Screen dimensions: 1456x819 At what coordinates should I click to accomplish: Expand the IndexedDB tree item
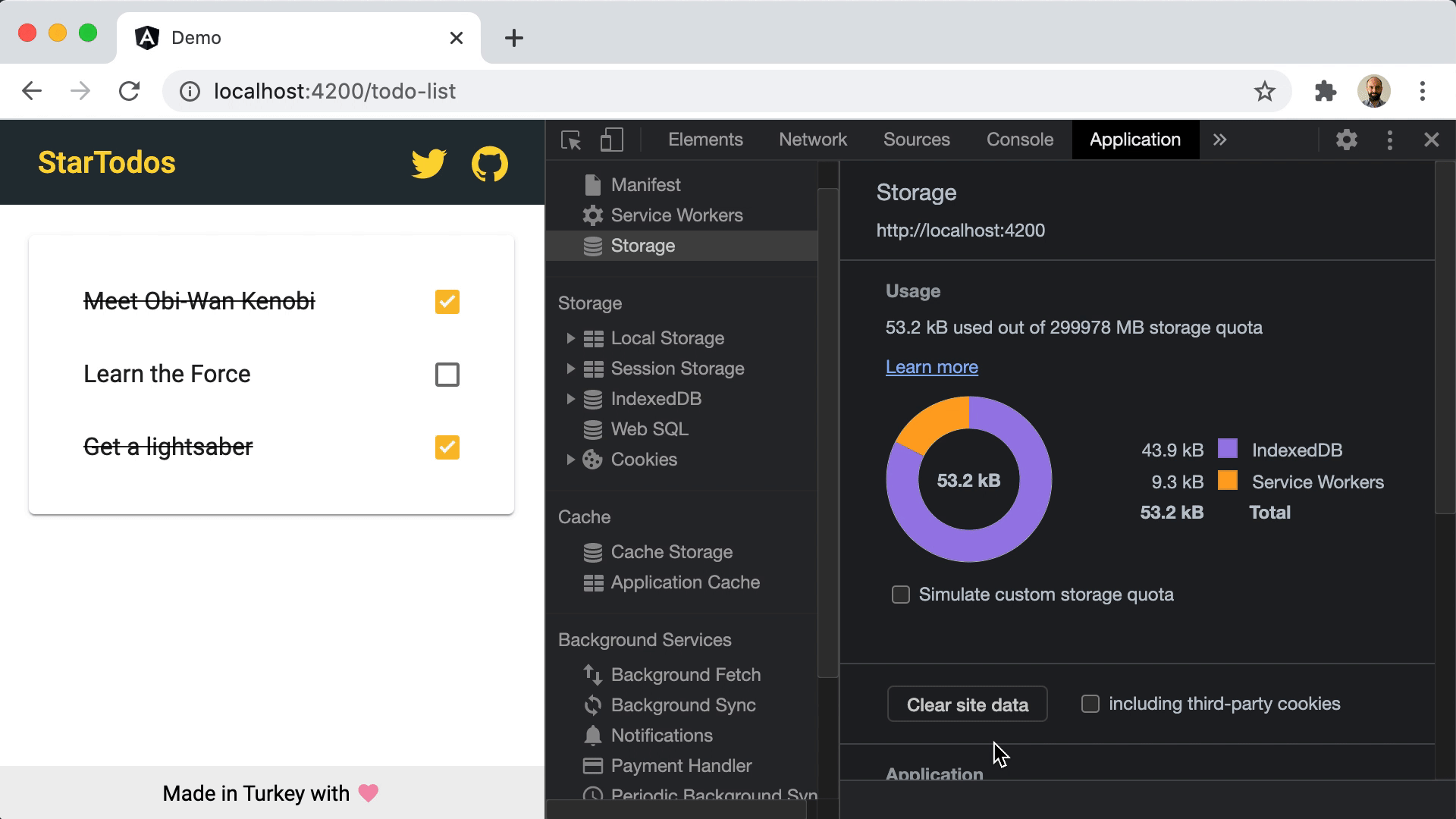[570, 399]
